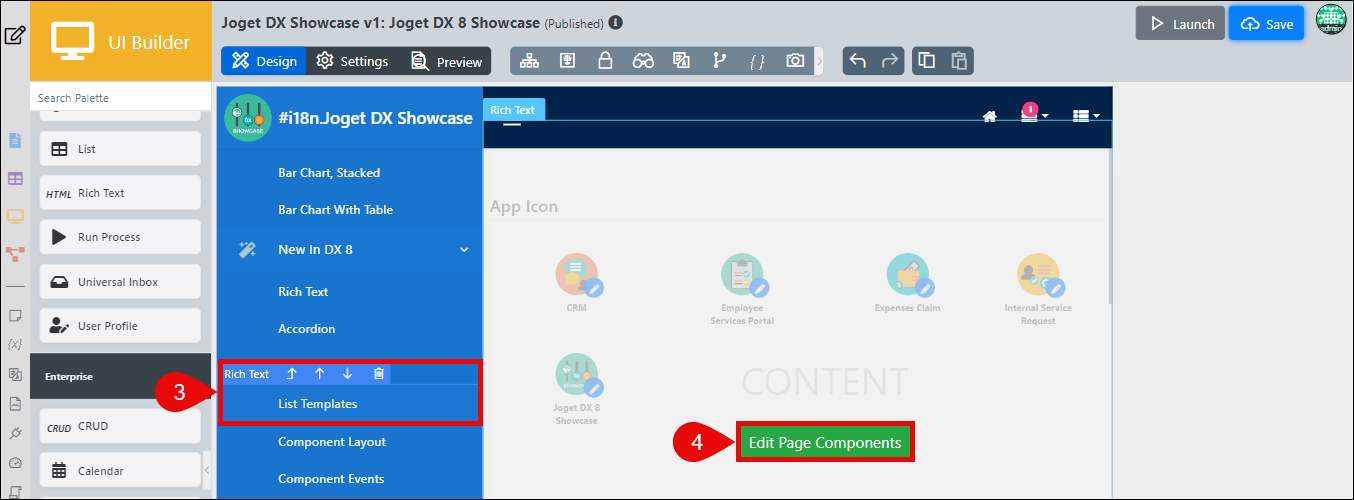Delete the List Templates menu item
Viewport: 1354px width, 500px height.
tap(378, 374)
